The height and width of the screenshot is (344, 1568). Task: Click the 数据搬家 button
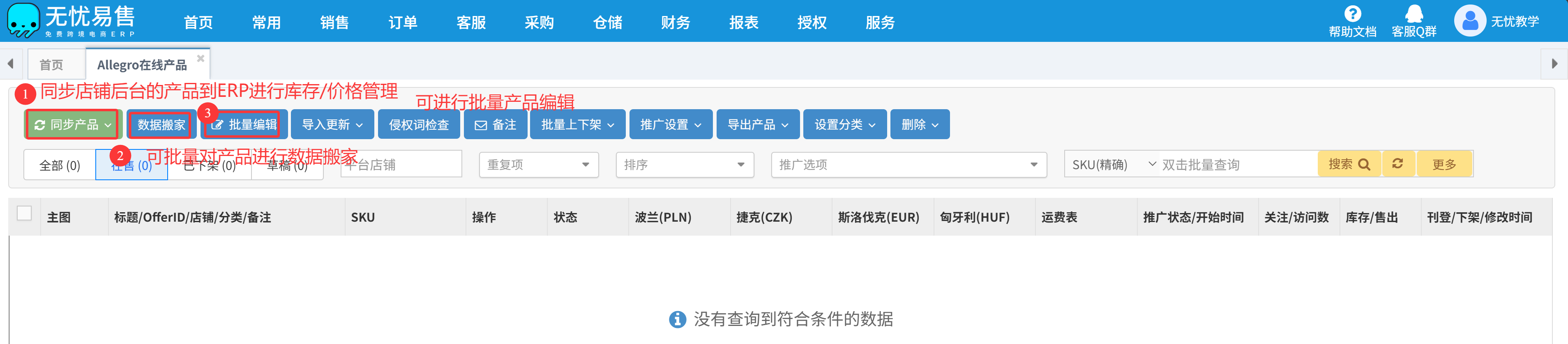(x=161, y=125)
